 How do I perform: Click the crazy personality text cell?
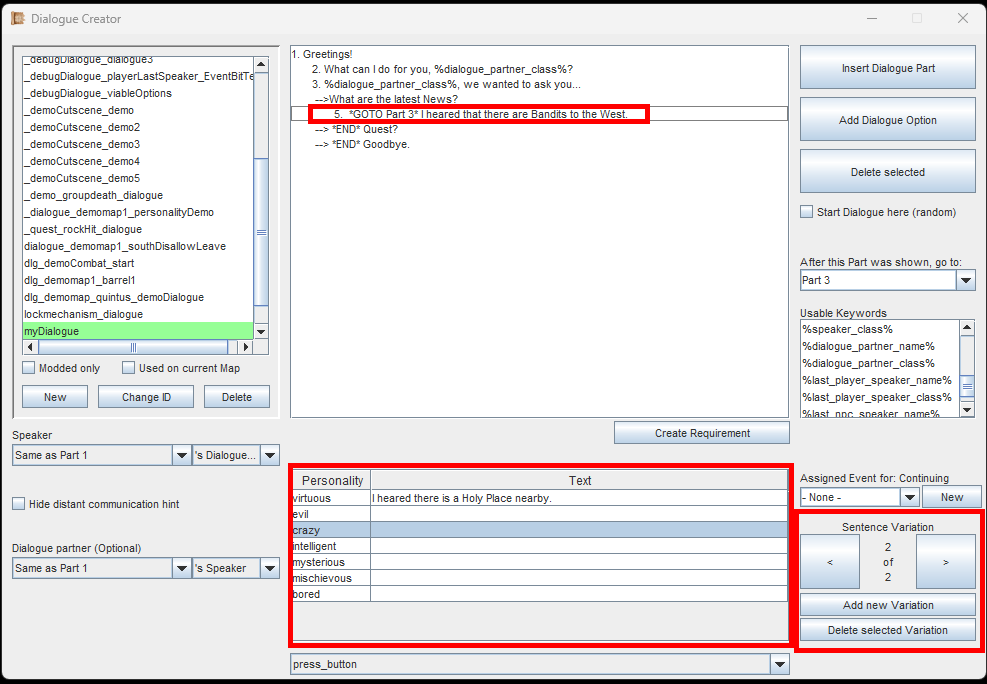[578, 530]
